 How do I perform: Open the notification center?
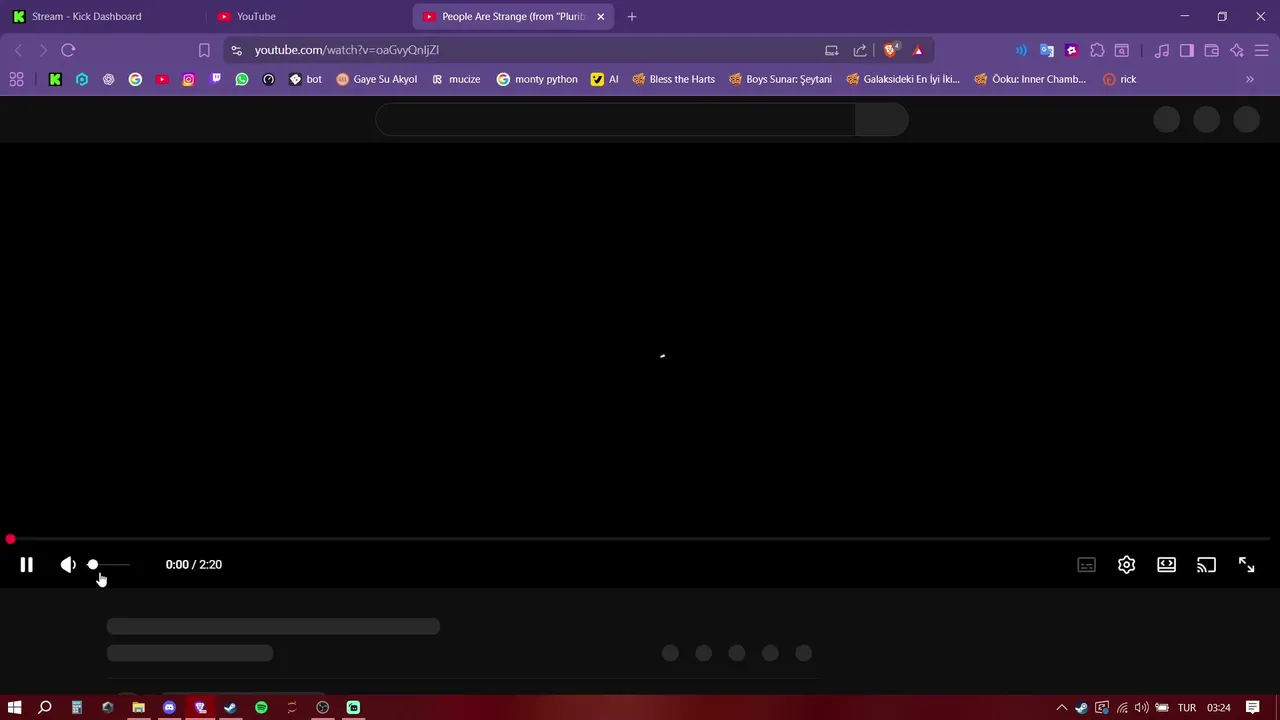pos(1252,708)
